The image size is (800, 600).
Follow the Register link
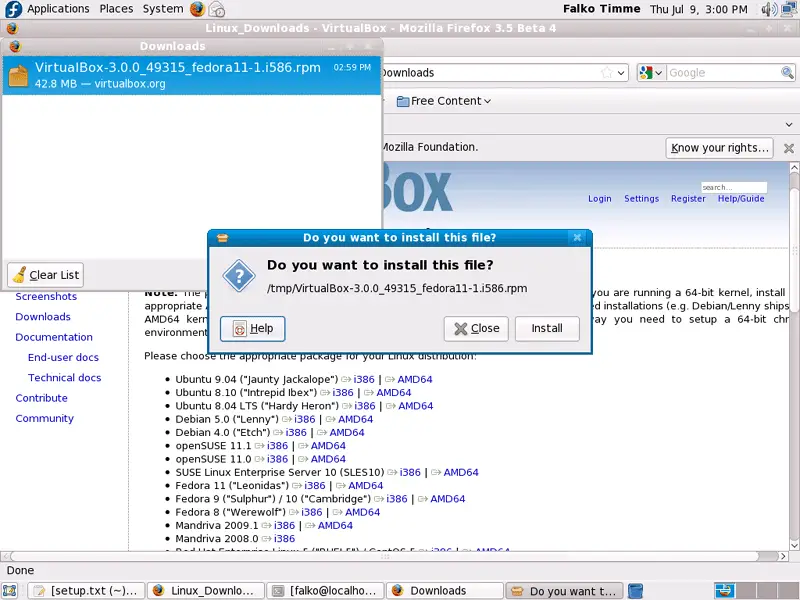pos(688,198)
